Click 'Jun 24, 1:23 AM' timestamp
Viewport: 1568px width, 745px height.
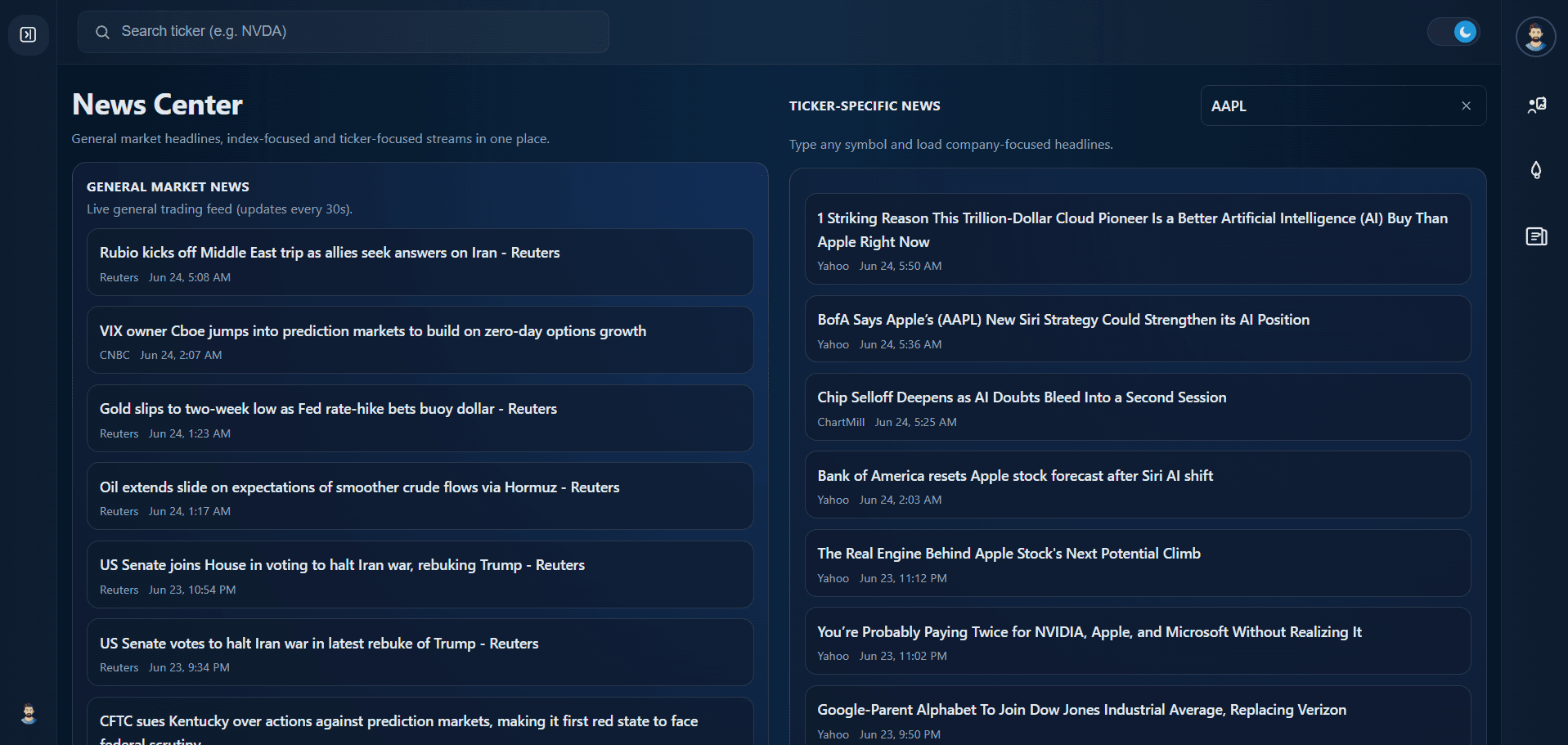pos(190,433)
